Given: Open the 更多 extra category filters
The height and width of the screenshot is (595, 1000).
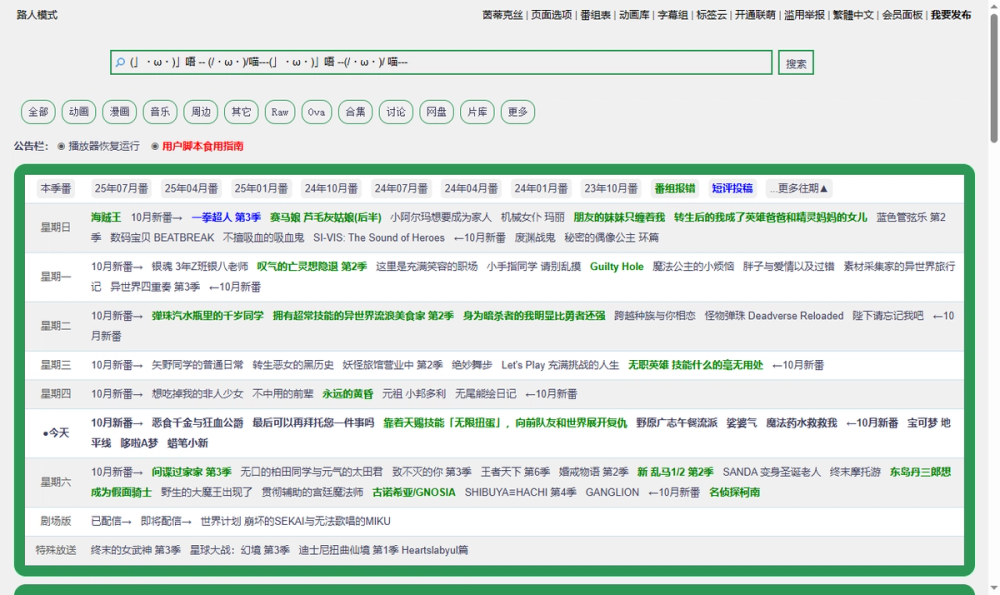Looking at the screenshot, I should pyautogui.click(x=517, y=112).
